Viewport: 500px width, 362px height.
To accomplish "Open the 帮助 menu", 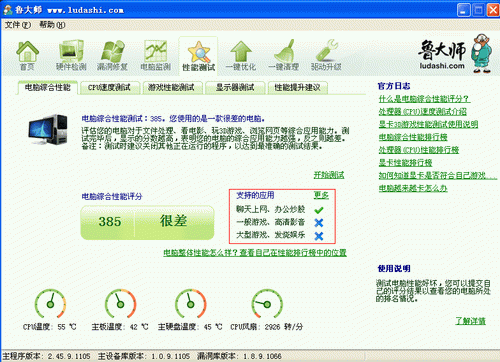I will pyautogui.click(x=52, y=25).
